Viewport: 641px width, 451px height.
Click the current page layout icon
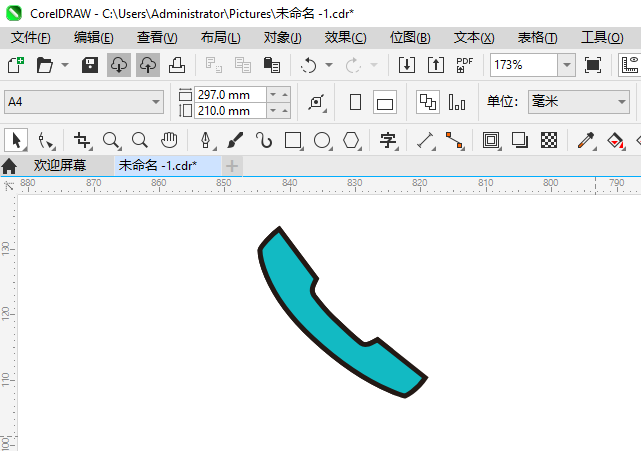(x=457, y=102)
